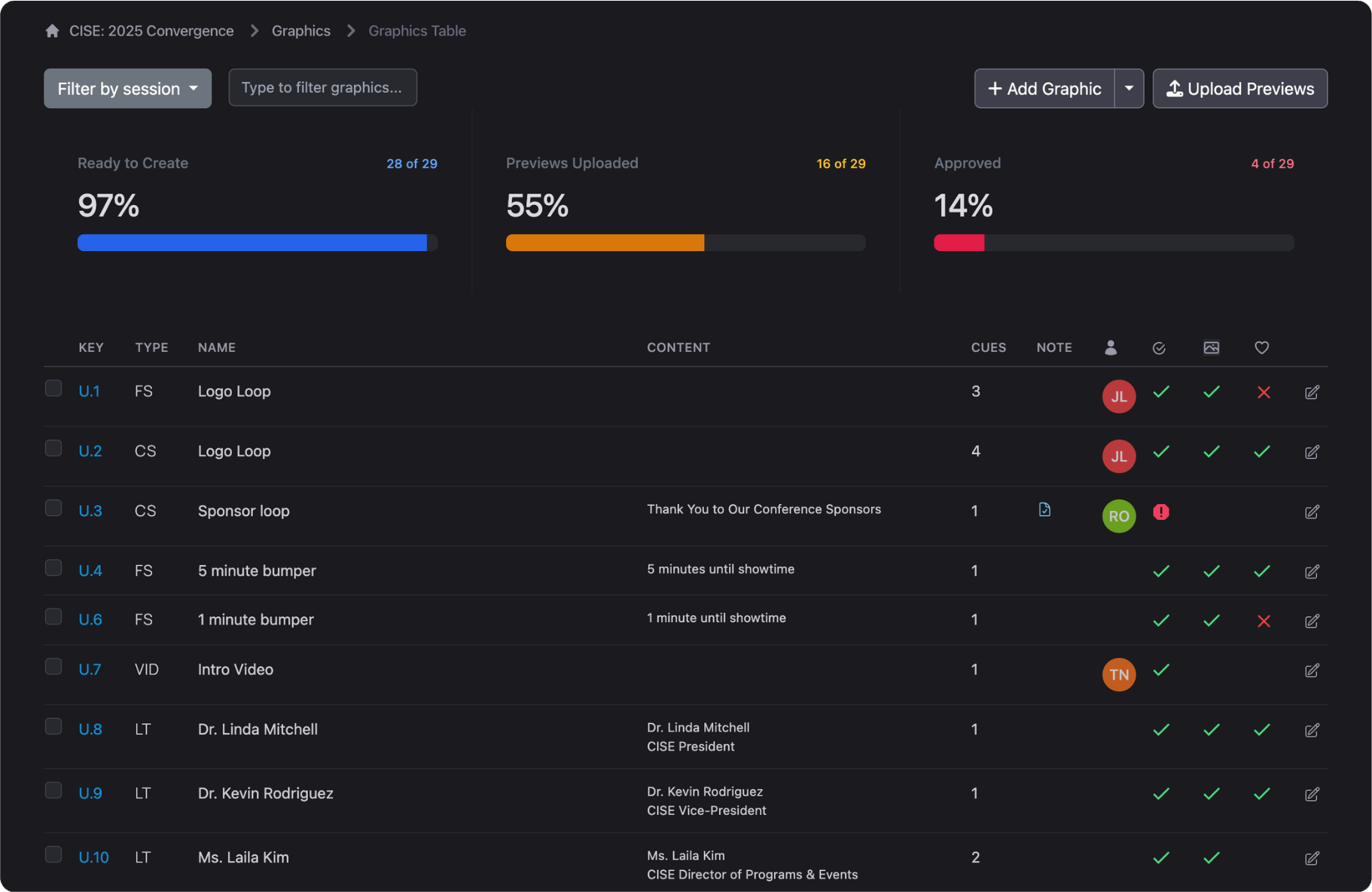Open U.3 key link

(90, 511)
